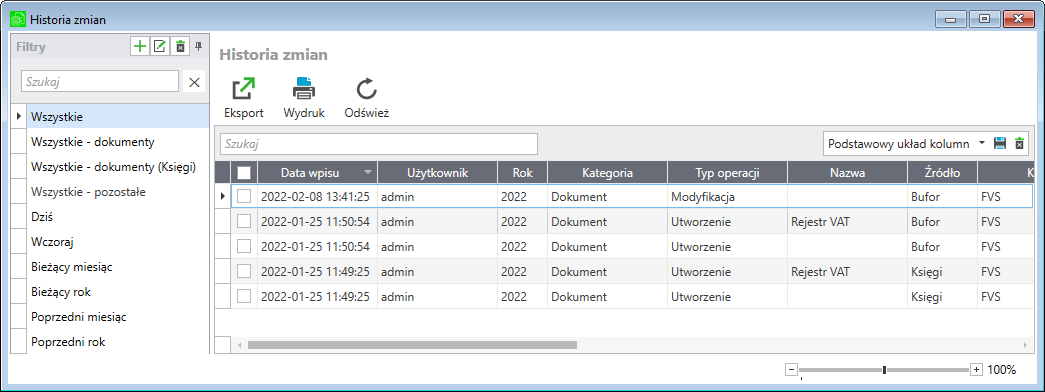Select the Dziś filter
1045x392 pixels.
click(x=119, y=217)
